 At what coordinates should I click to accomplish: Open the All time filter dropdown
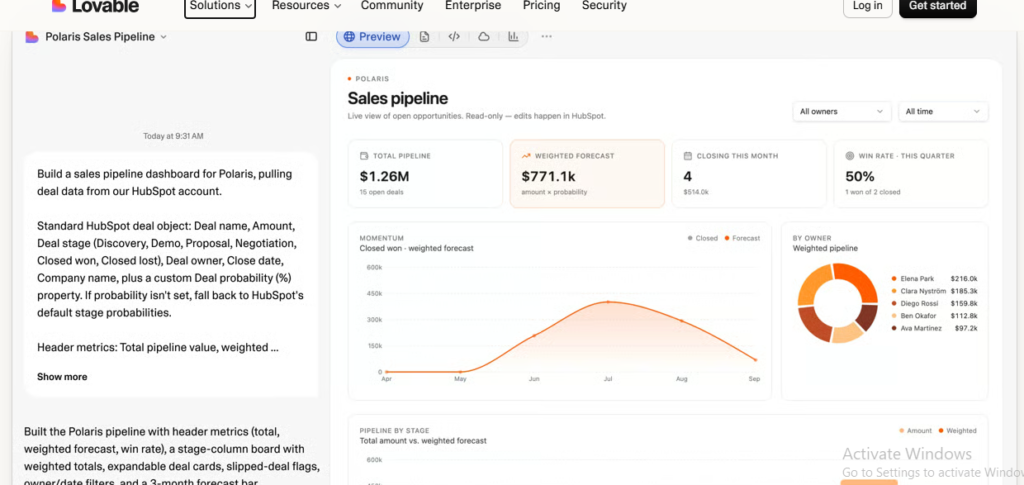(943, 112)
